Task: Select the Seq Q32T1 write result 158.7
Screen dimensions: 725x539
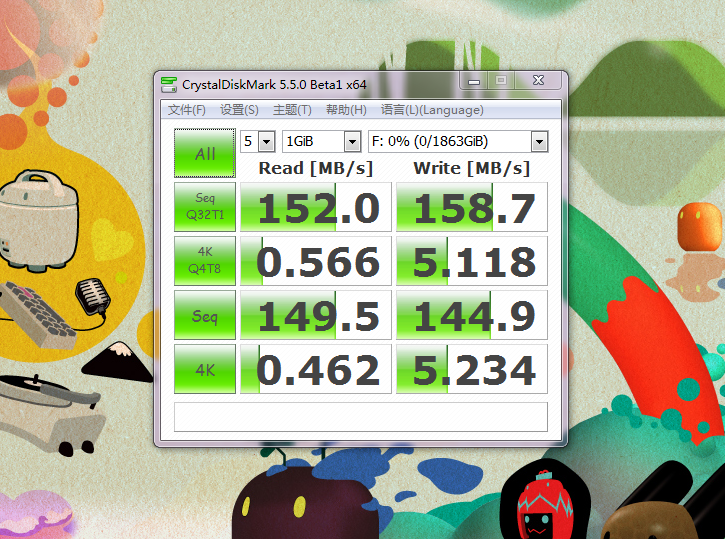Action: click(x=472, y=207)
